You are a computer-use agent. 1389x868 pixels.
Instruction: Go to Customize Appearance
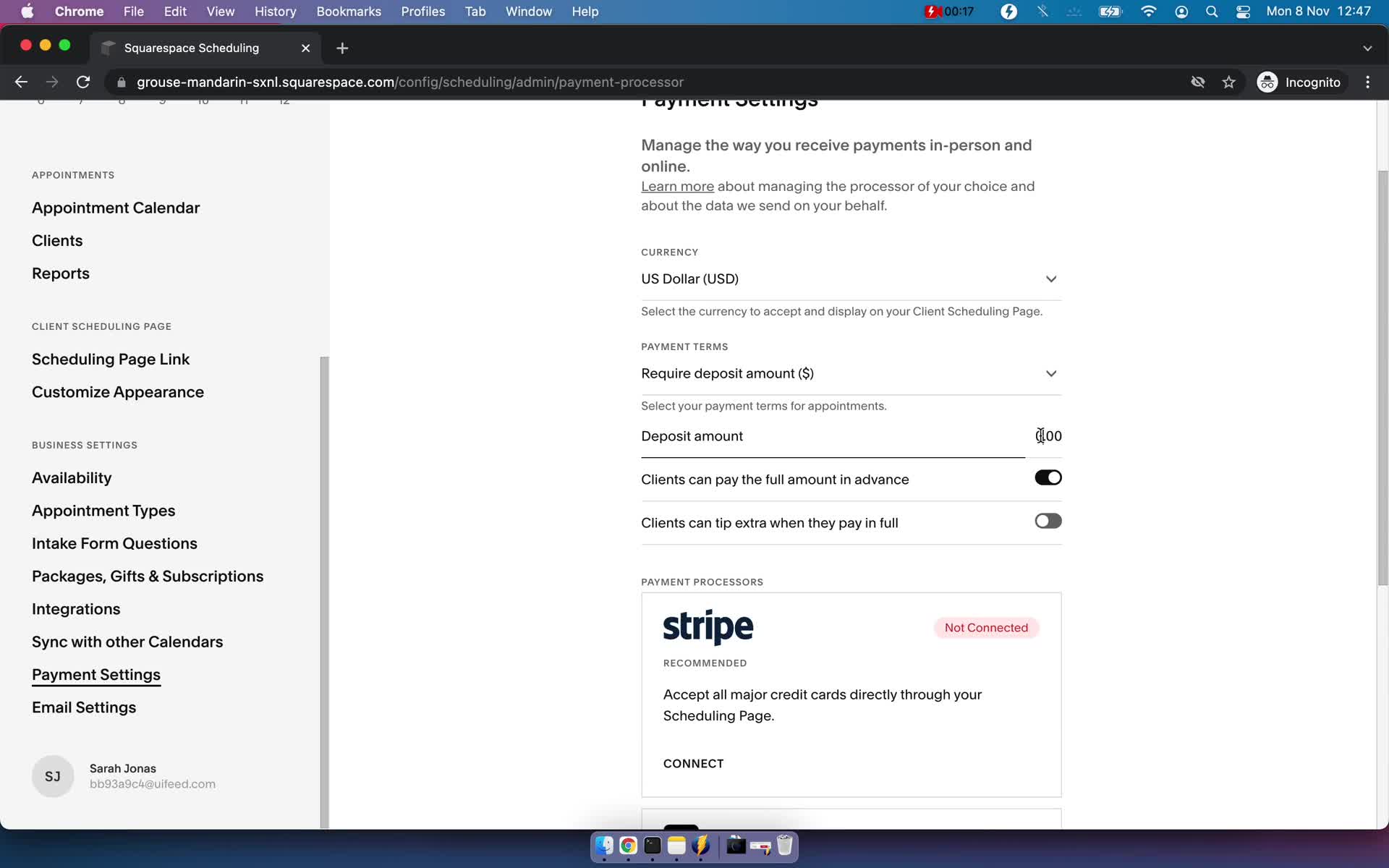click(x=118, y=392)
